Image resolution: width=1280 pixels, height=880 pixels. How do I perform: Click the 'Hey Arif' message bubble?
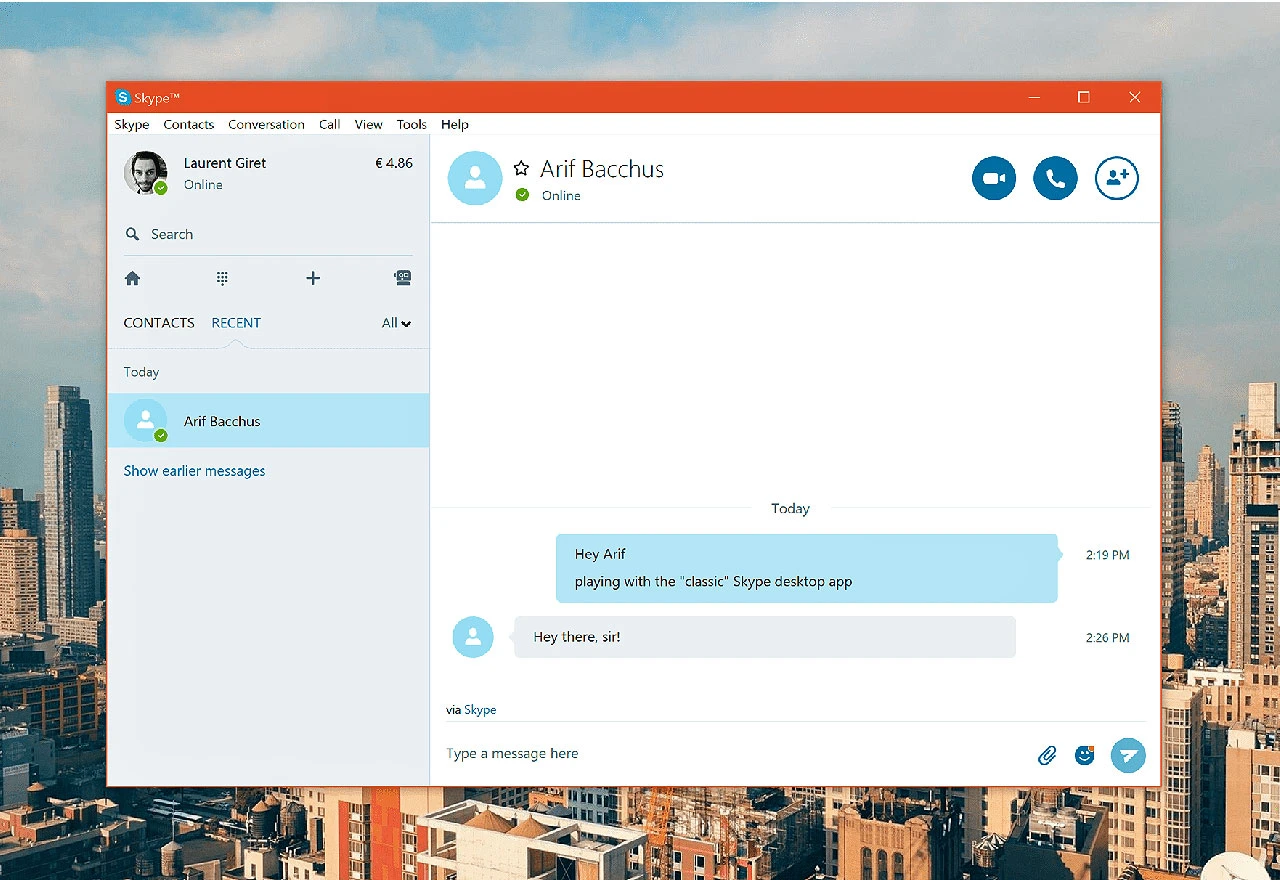click(806, 568)
